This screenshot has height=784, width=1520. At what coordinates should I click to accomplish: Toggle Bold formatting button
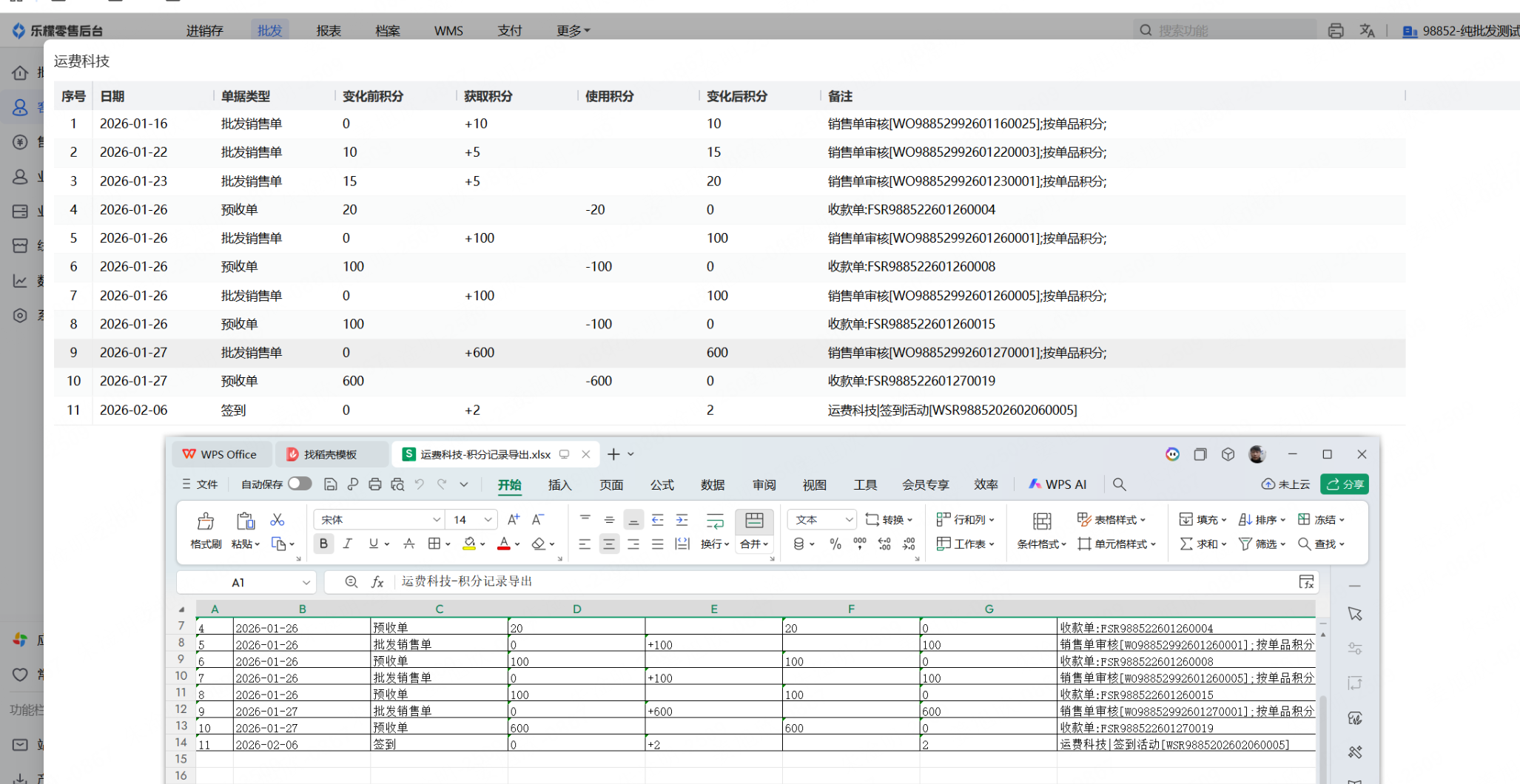tap(323, 544)
